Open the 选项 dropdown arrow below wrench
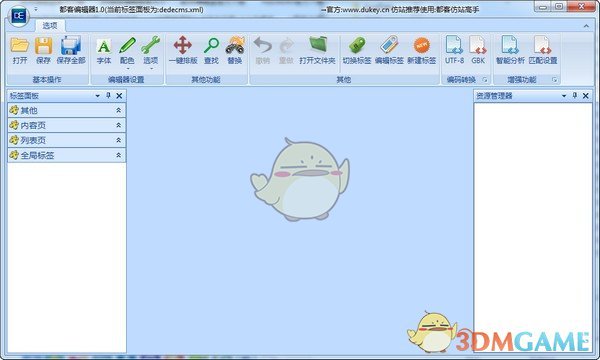The image size is (600, 360). click(x=152, y=69)
